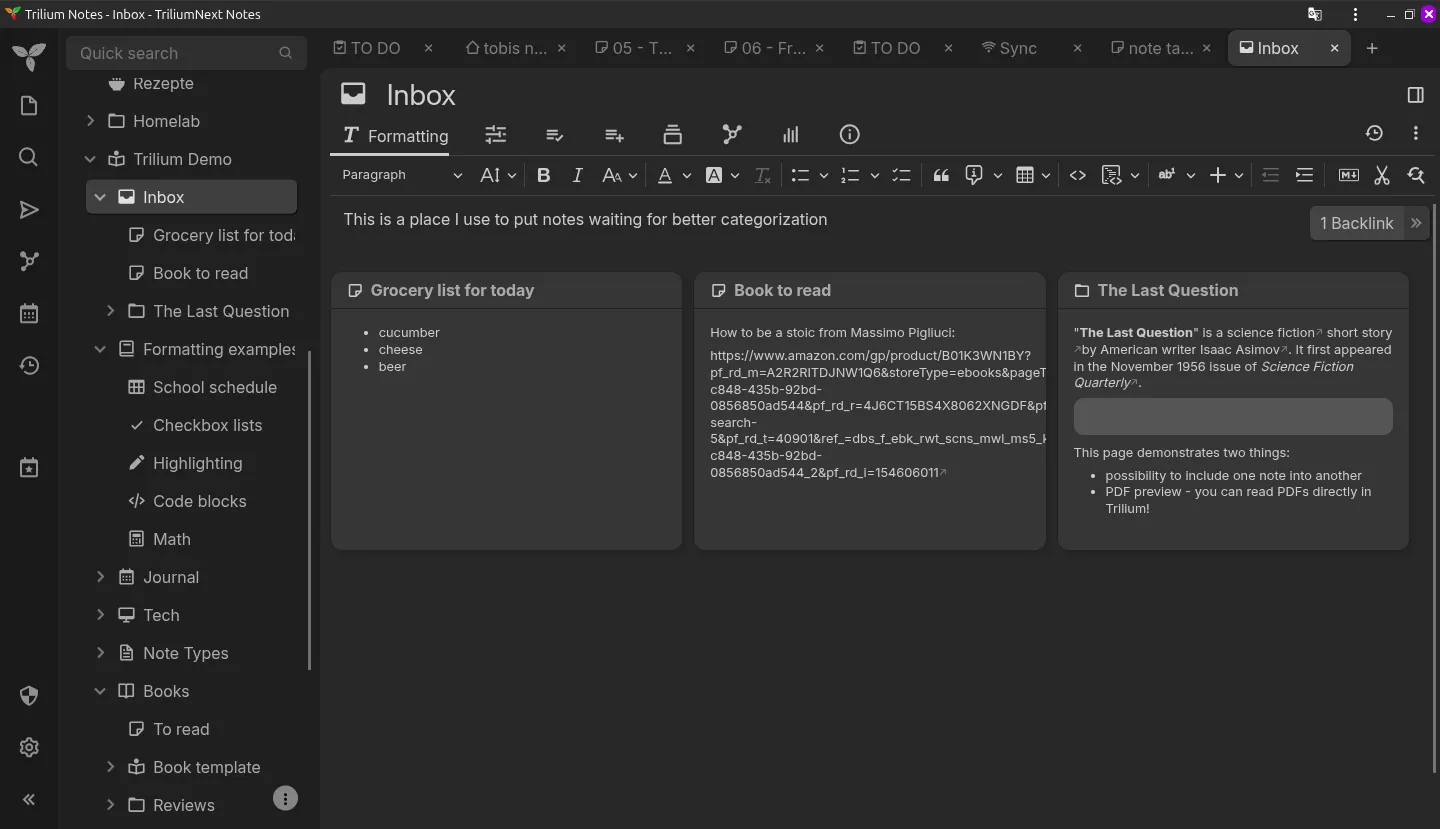Toggle the right sidebar panel
Viewport: 1440px width, 829px height.
coord(1415,95)
